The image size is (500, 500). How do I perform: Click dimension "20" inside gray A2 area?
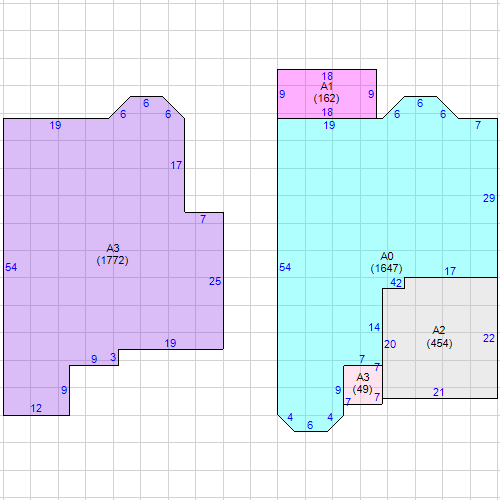click(x=390, y=344)
